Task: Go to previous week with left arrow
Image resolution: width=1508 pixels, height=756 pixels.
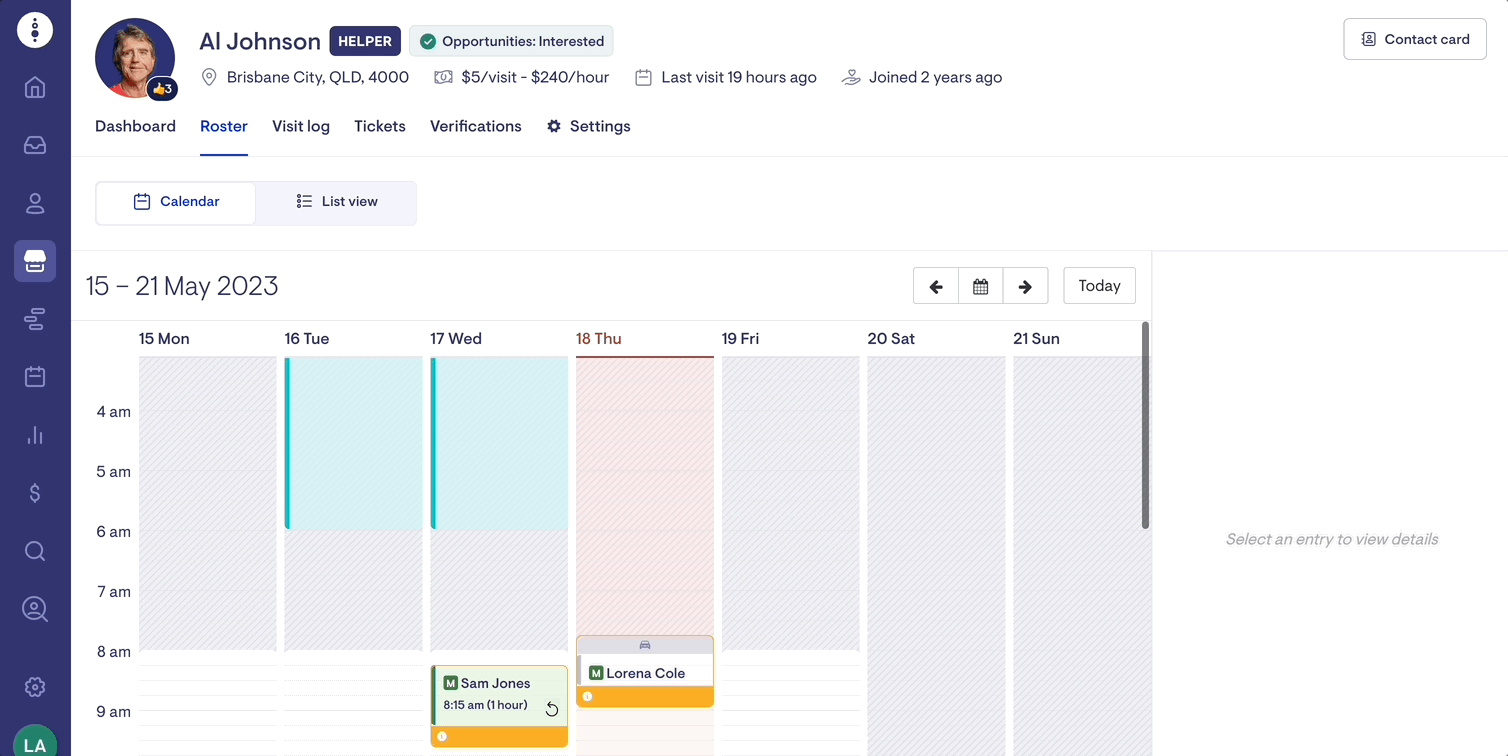Action: (936, 286)
